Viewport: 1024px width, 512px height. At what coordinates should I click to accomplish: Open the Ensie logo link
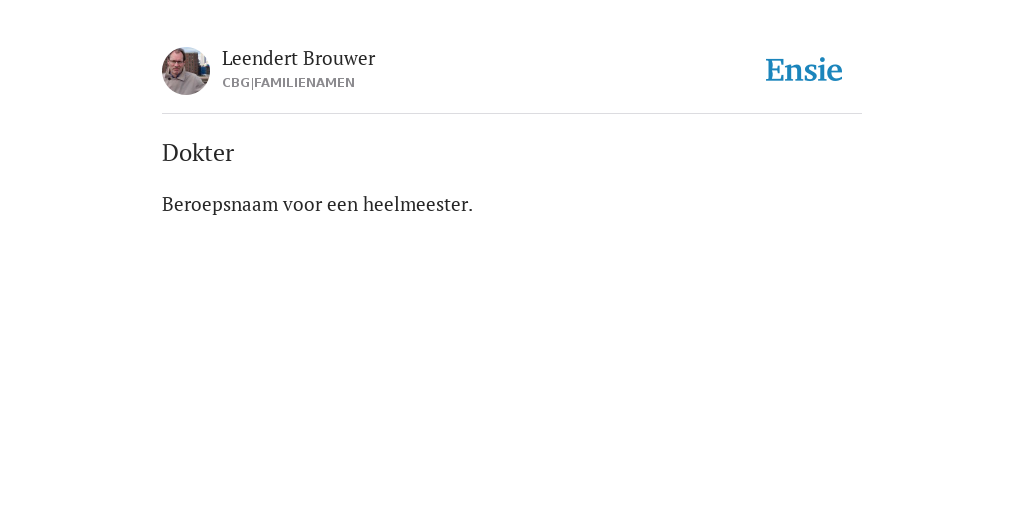(804, 70)
